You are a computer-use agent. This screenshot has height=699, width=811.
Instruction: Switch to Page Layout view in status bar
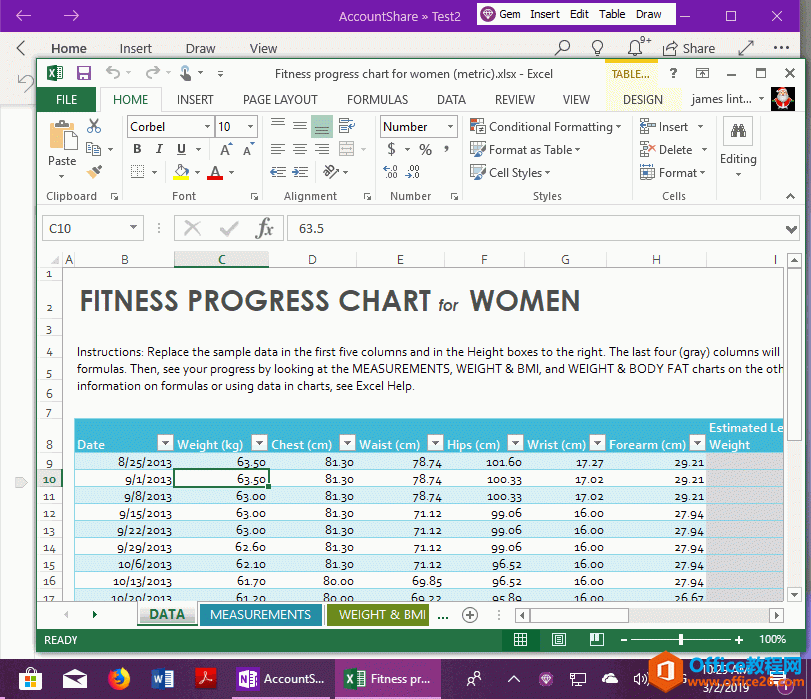pos(559,639)
